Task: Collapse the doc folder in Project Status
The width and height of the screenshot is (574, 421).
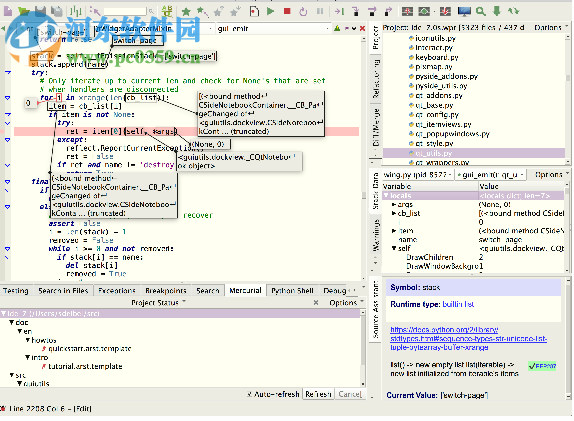Action: pyautogui.click(x=12, y=323)
